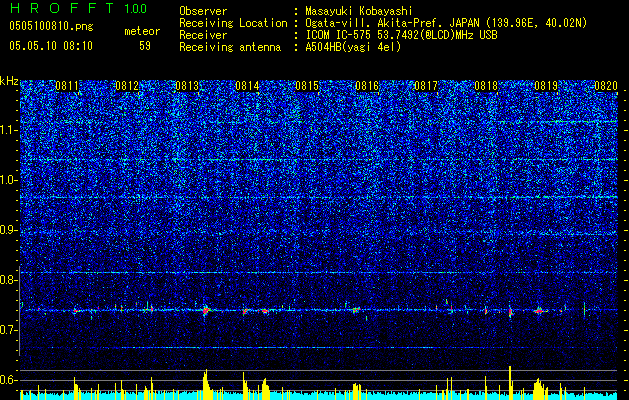Click the Receiving Location label
The width and height of the screenshot is (629, 400).
tap(226, 23)
